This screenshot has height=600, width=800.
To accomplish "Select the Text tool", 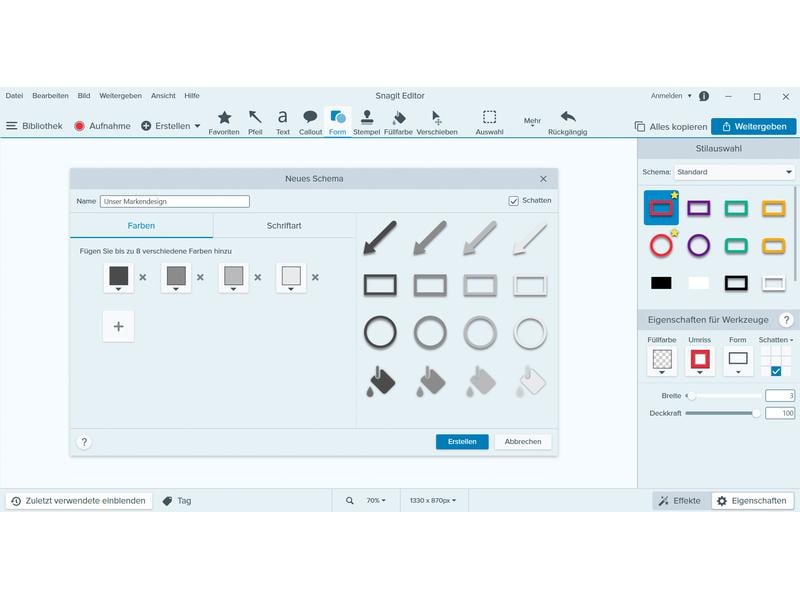I will pos(283,122).
